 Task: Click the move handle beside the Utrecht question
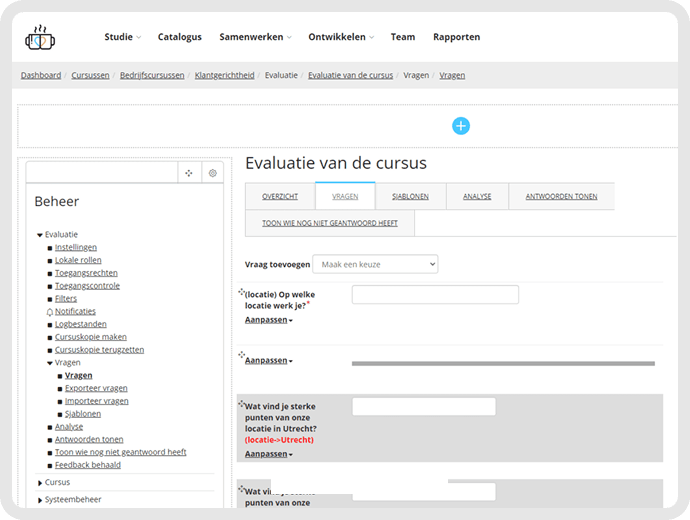(x=241, y=403)
